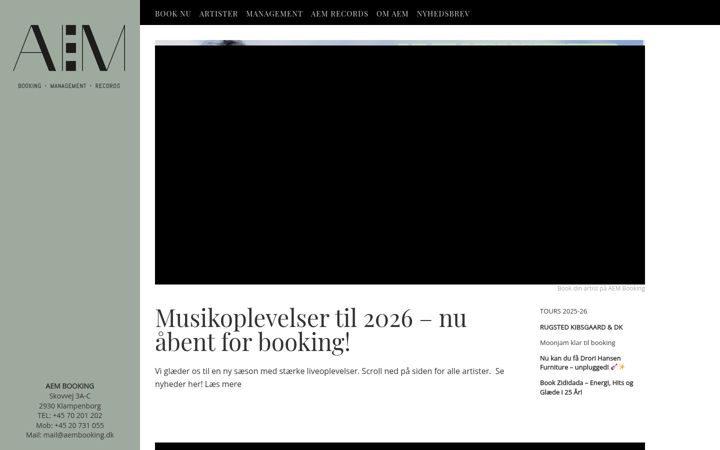Open headline 'Musikoplevelser til 2026' article
Viewport: 720px width, 450px height.
311,330
